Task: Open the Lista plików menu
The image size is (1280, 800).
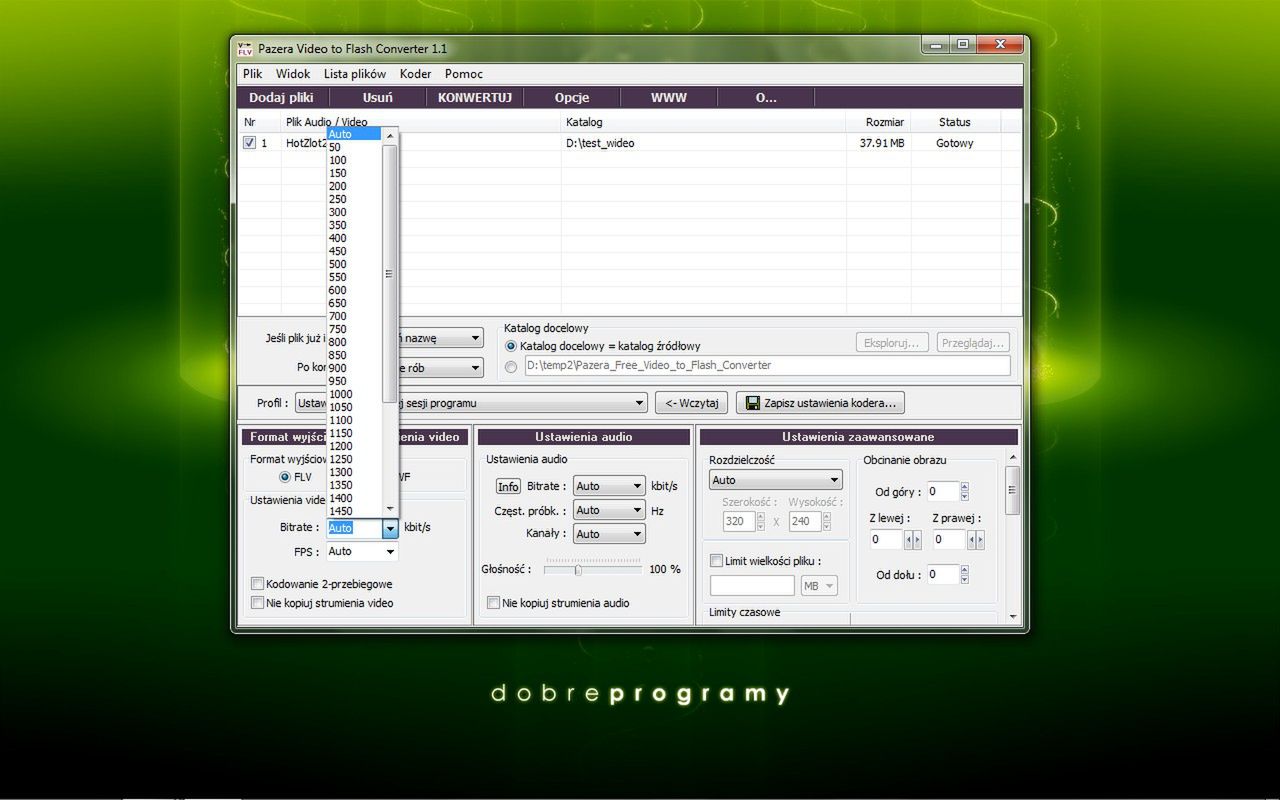Action: tap(355, 73)
